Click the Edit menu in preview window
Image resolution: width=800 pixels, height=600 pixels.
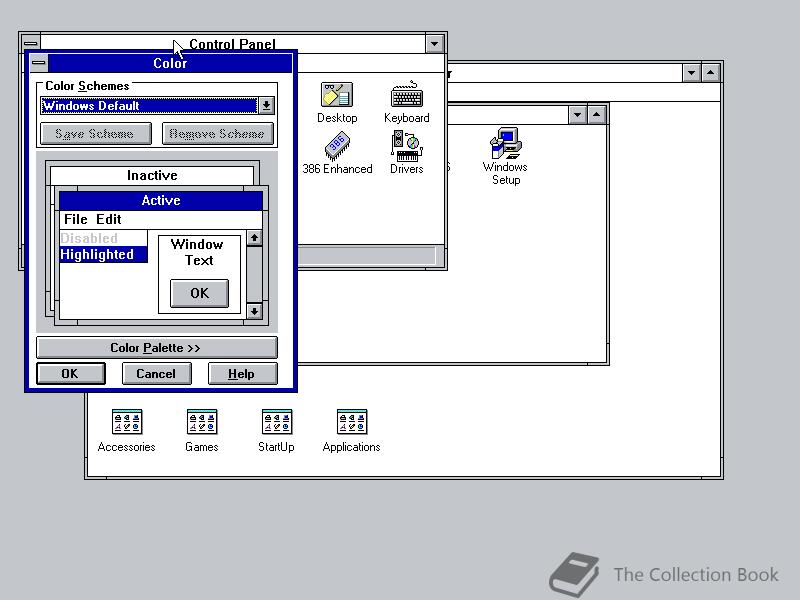click(x=109, y=219)
